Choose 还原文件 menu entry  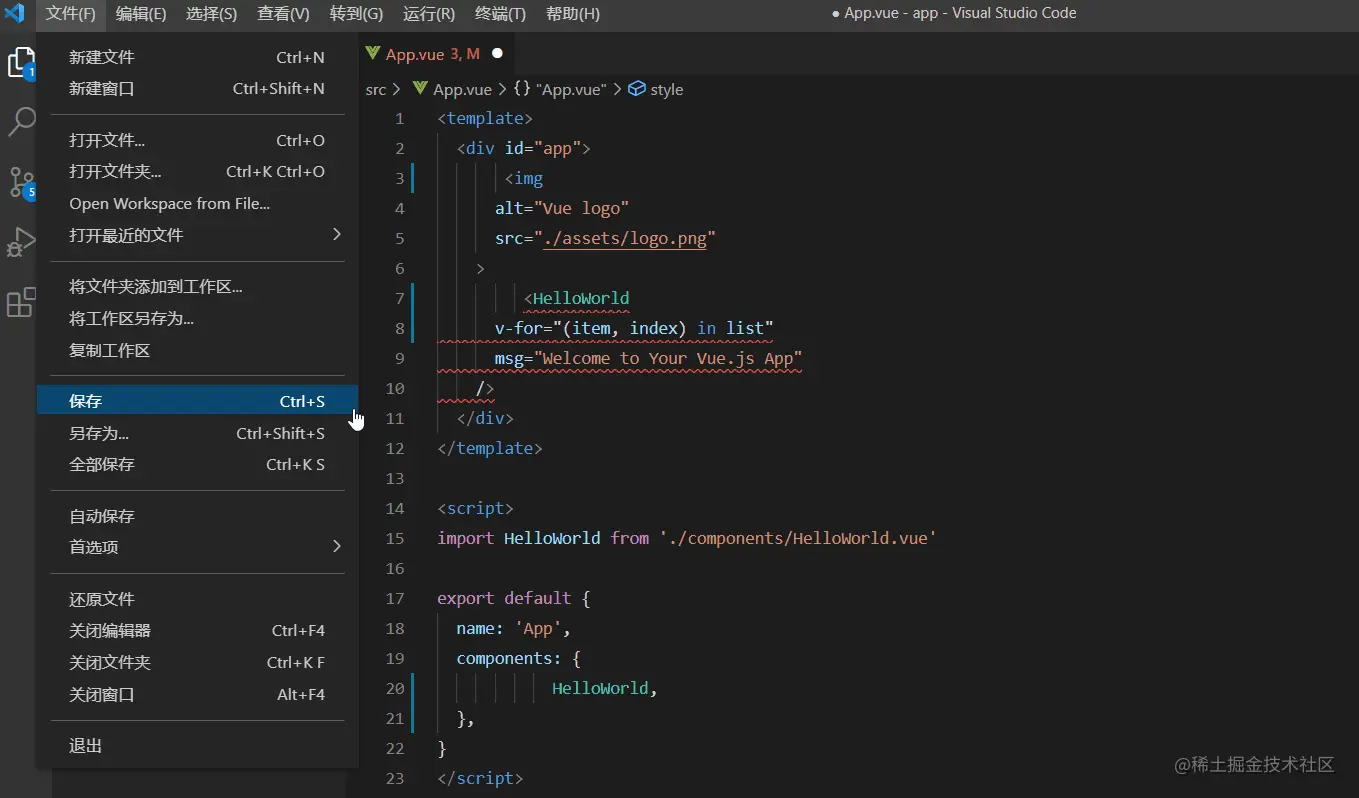pyautogui.click(x=197, y=600)
